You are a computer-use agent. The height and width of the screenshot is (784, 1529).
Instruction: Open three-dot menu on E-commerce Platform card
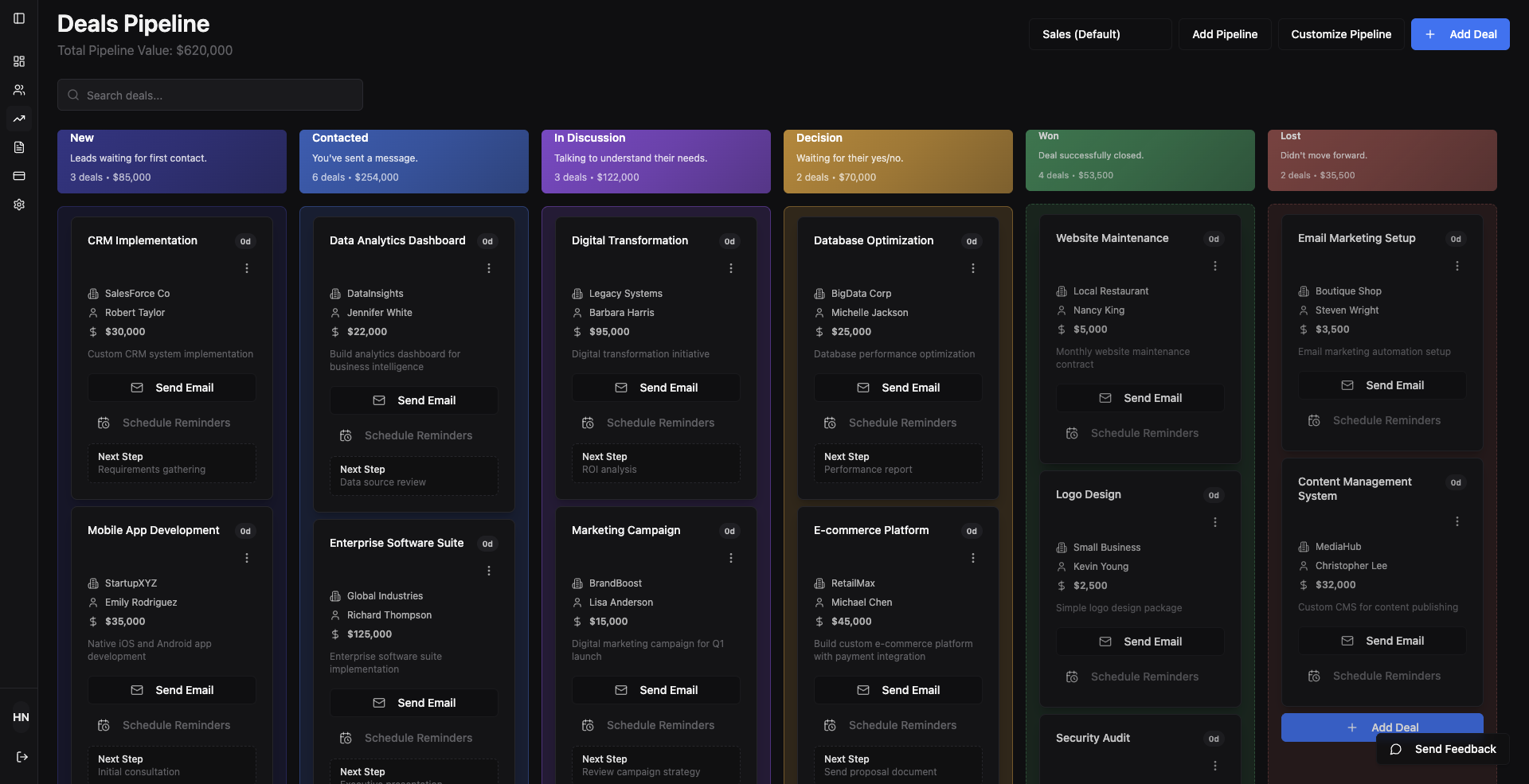(x=973, y=558)
